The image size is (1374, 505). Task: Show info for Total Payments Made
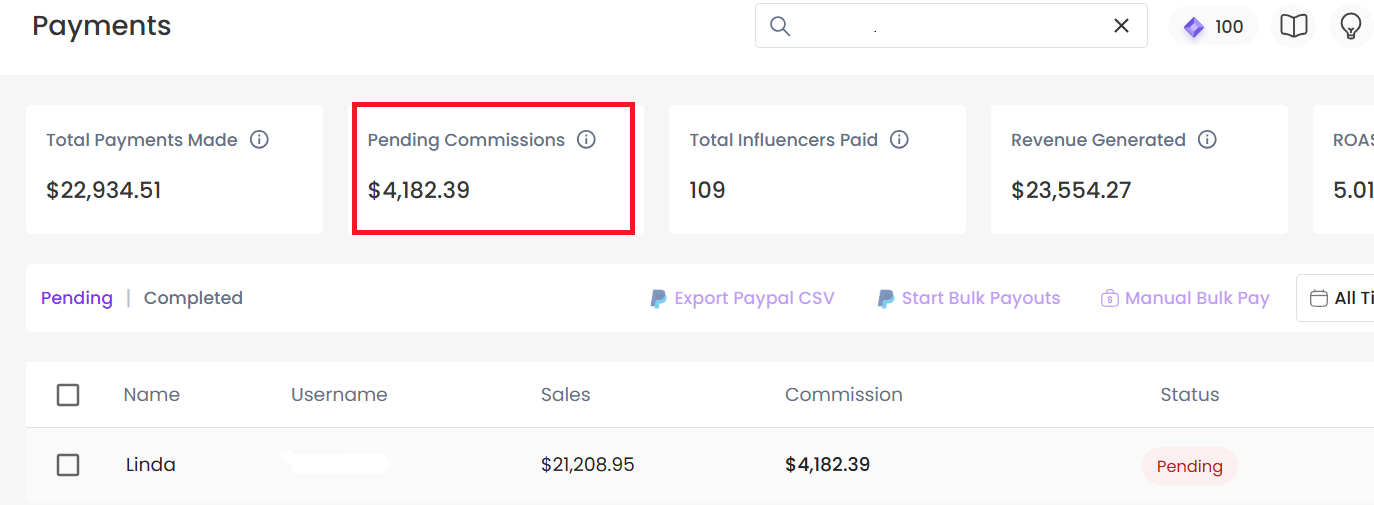point(259,140)
